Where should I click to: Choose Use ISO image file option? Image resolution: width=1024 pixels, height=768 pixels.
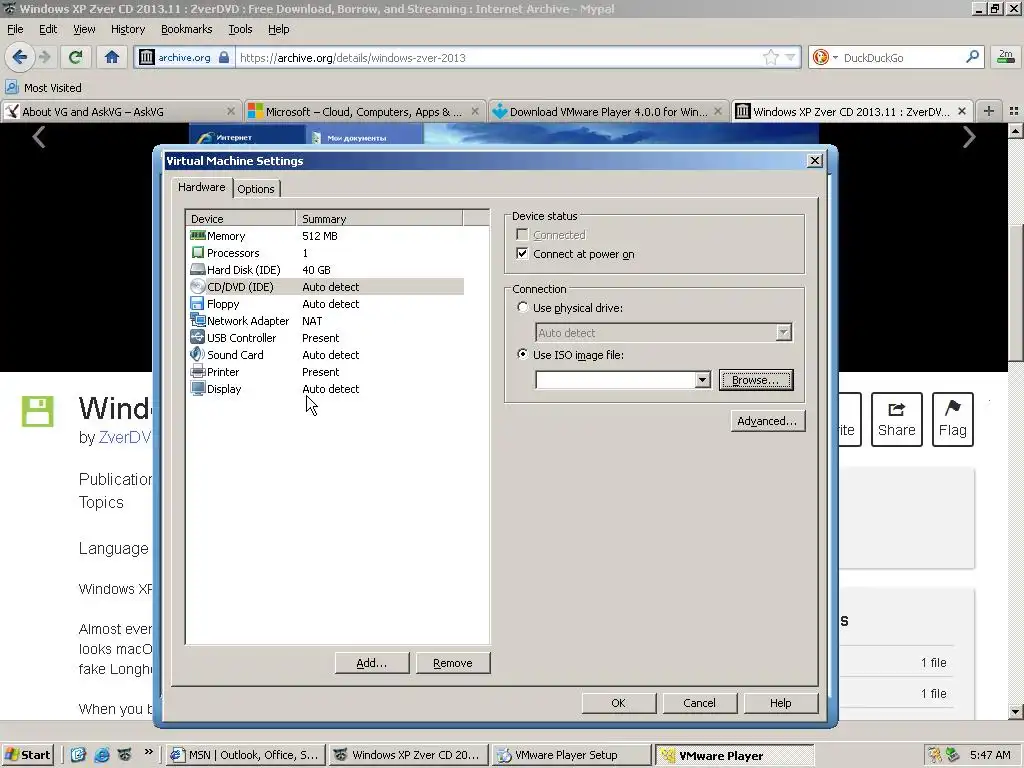(522, 354)
